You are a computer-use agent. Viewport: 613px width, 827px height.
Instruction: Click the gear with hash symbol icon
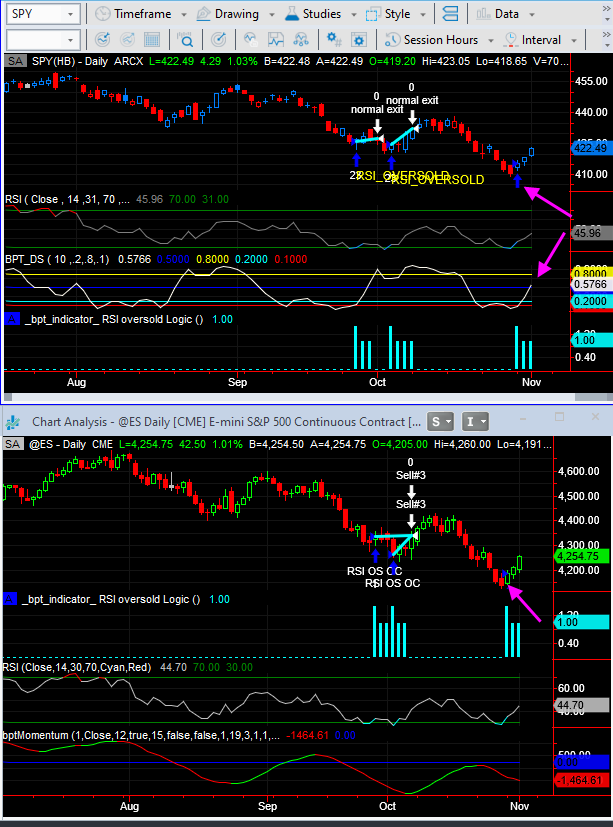[334, 40]
